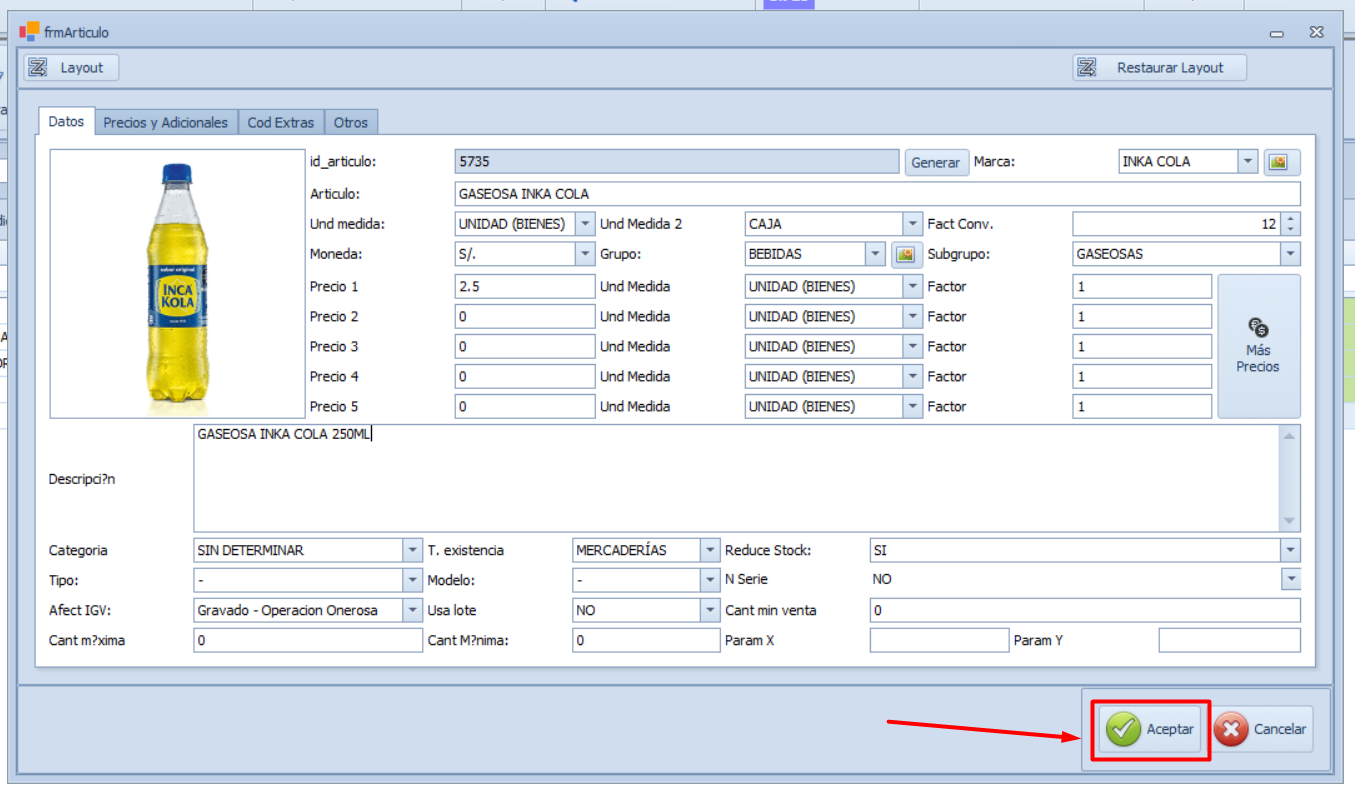This screenshot has width=1355, height=799.
Task: Switch to the Cod Extras tab
Action: tap(281, 122)
